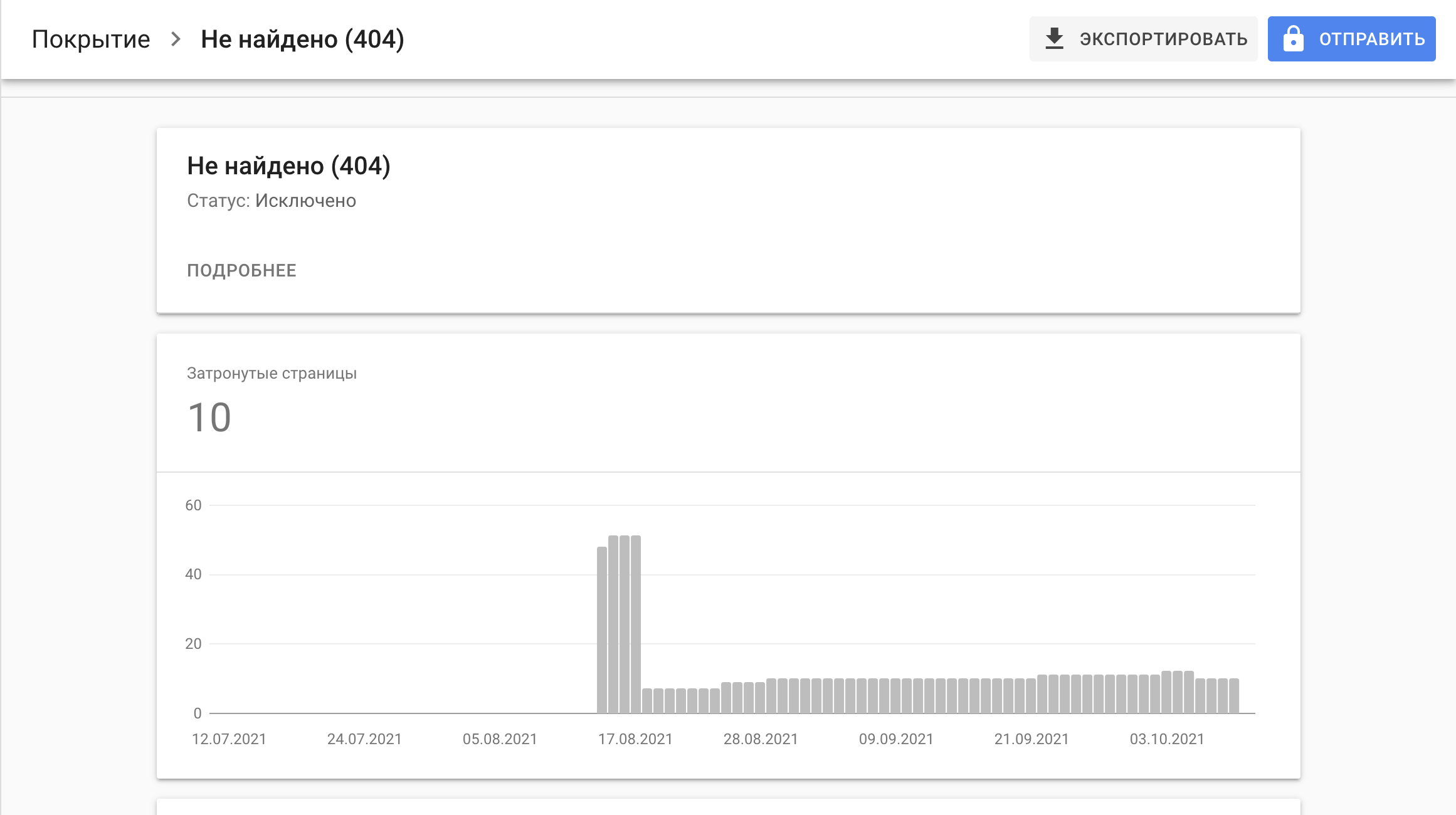Click the 12.07.2021 axis date label
Viewport: 1456px width, 815px height.
[x=229, y=739]
